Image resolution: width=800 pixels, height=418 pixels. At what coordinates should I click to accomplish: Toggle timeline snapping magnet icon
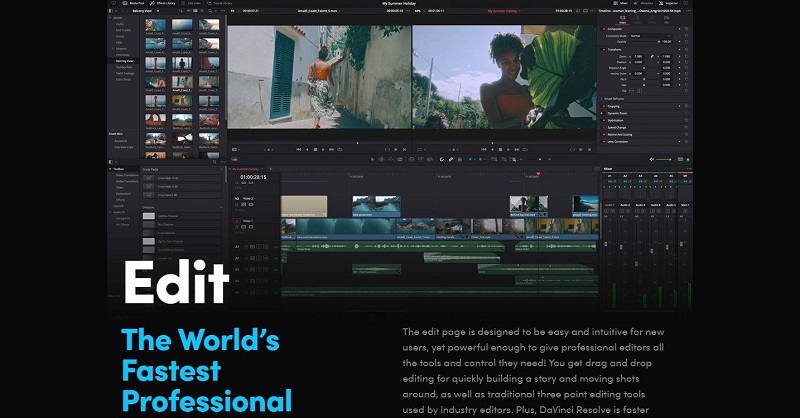click(x=442, y=159)
